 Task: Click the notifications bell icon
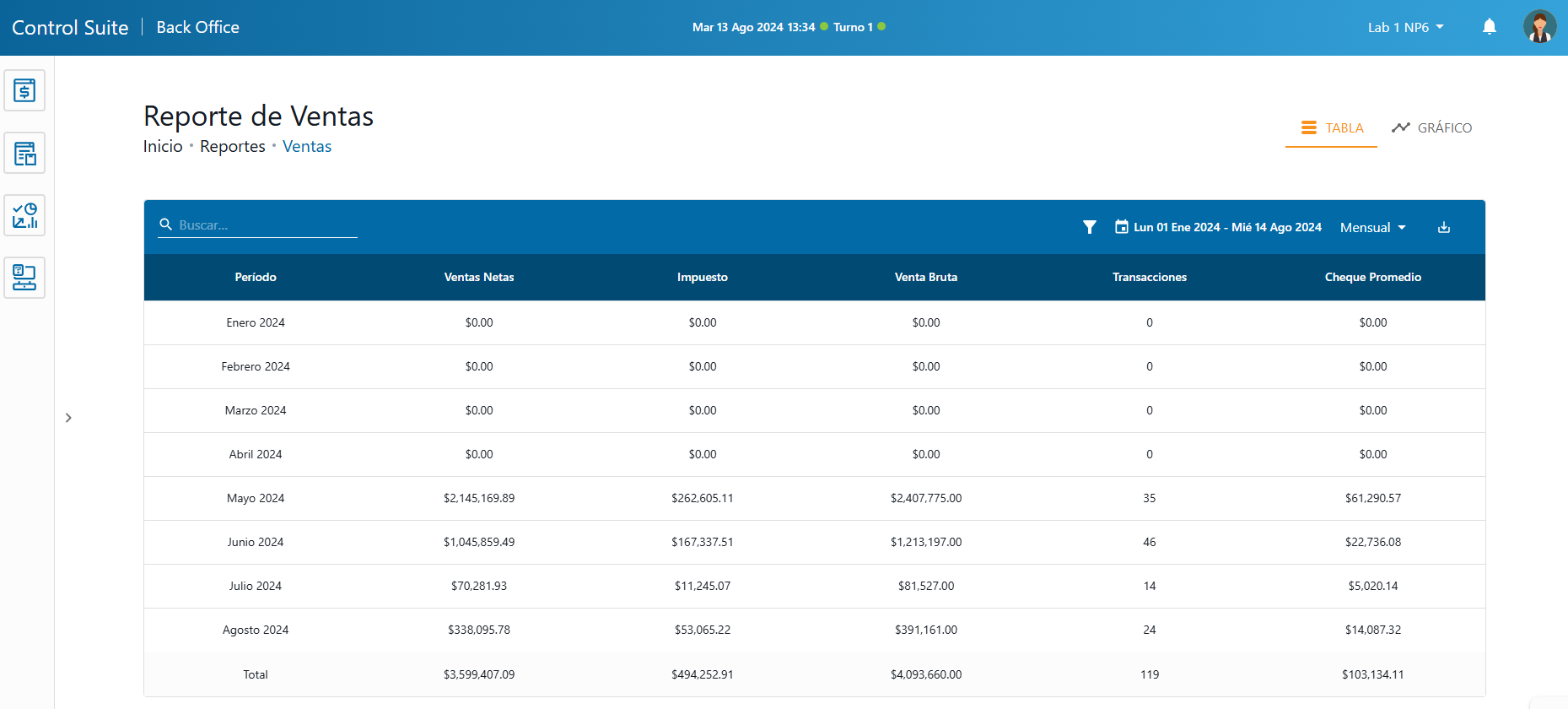[x=1489, y=27]
